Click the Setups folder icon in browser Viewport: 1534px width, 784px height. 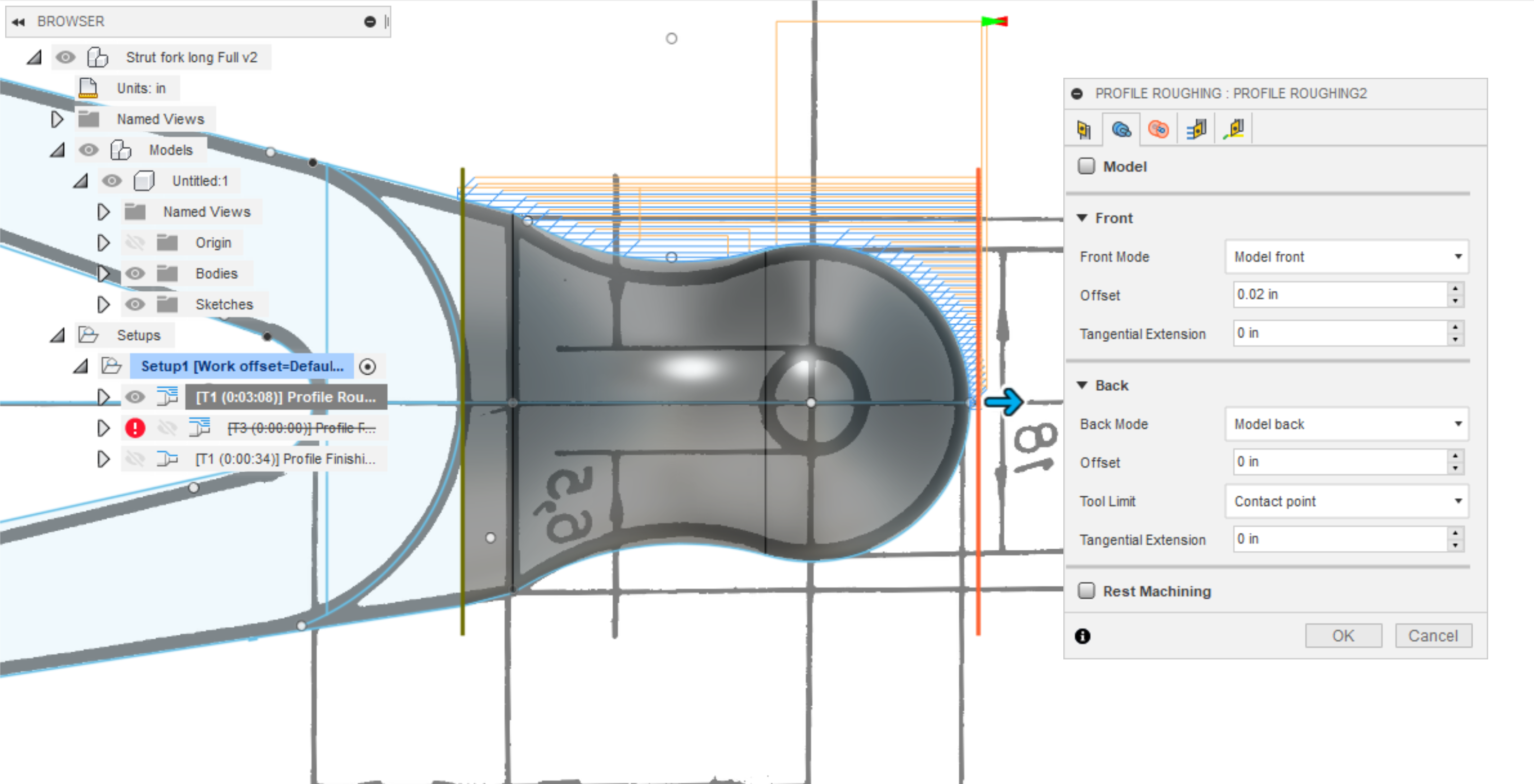tap(88, 335)
